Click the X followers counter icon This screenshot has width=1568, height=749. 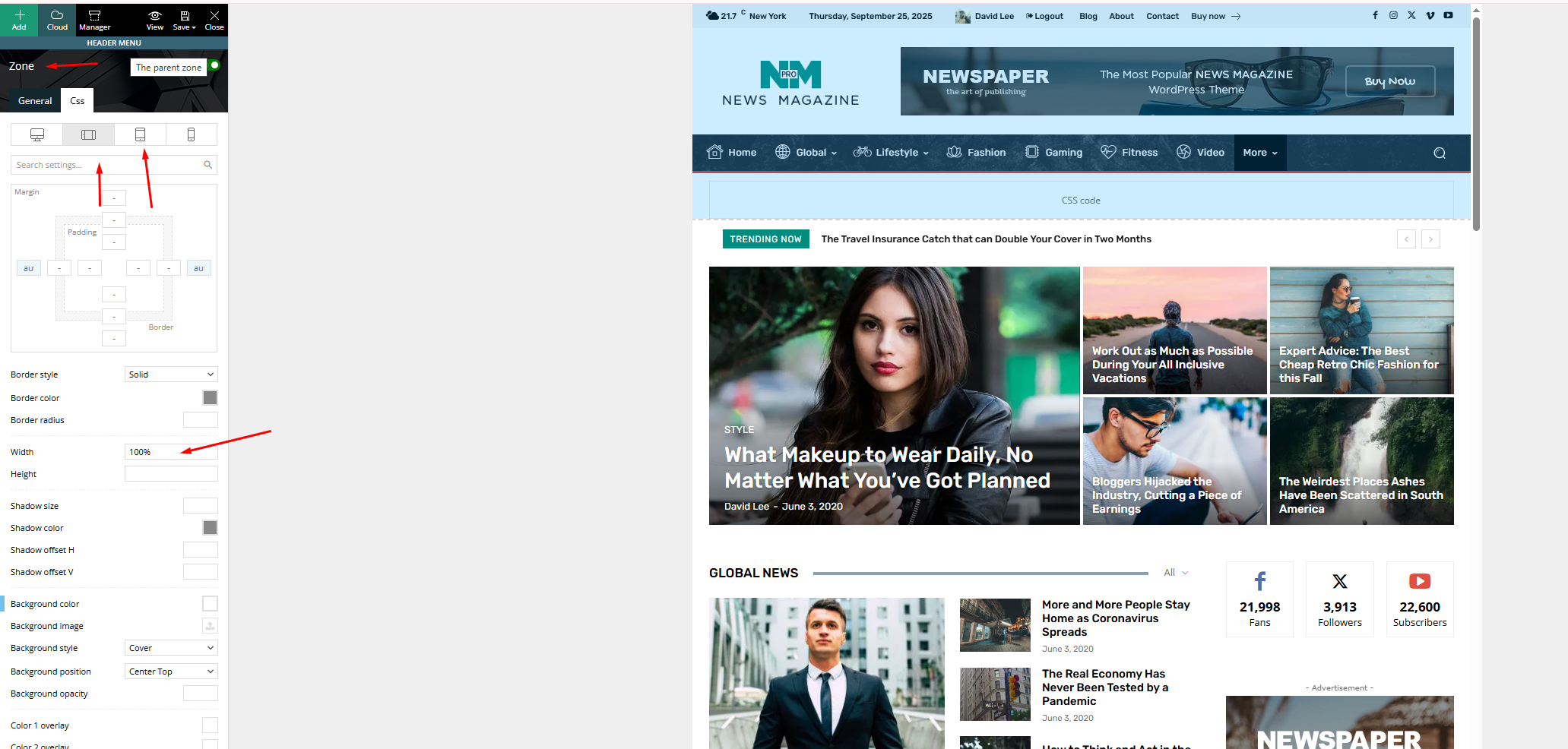[x=1340, y=581]
